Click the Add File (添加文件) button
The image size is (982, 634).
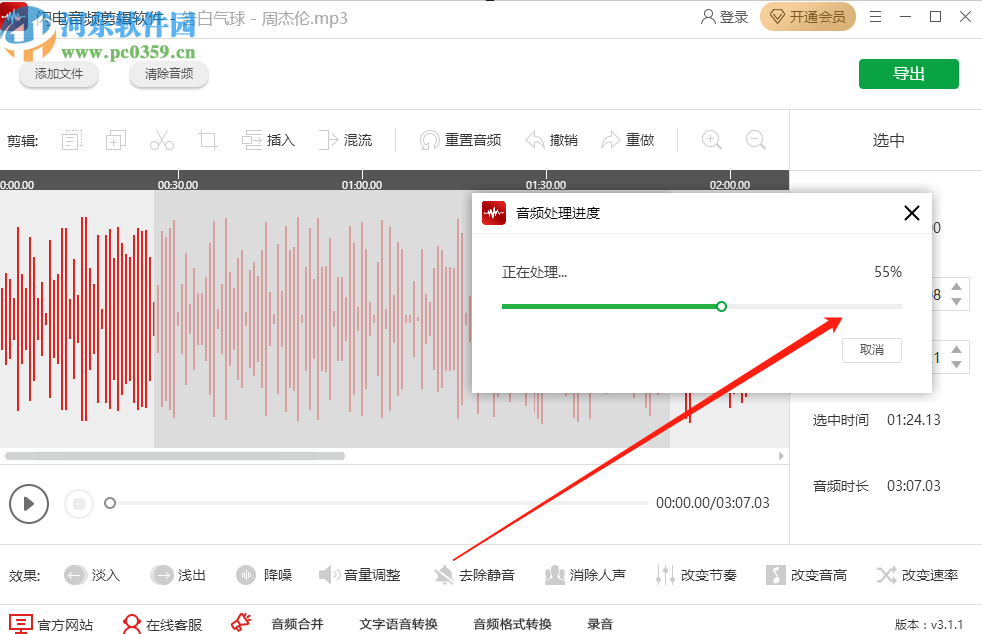tap(58, 74)
